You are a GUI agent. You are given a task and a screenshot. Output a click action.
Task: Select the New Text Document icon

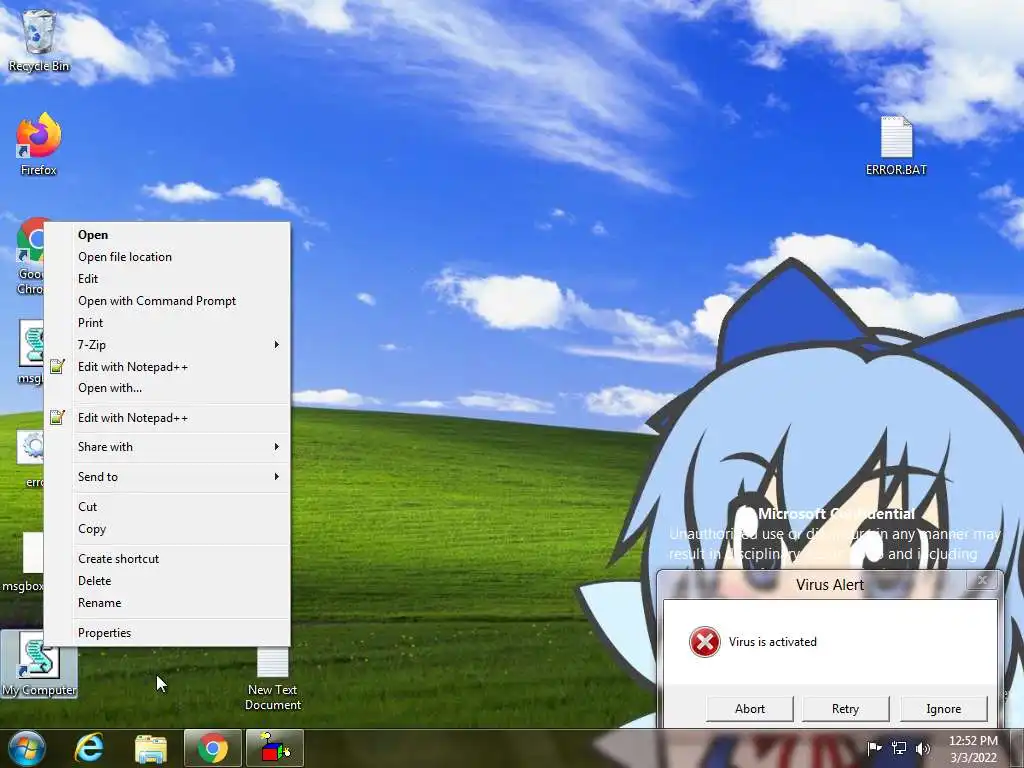tap(273, 679)
